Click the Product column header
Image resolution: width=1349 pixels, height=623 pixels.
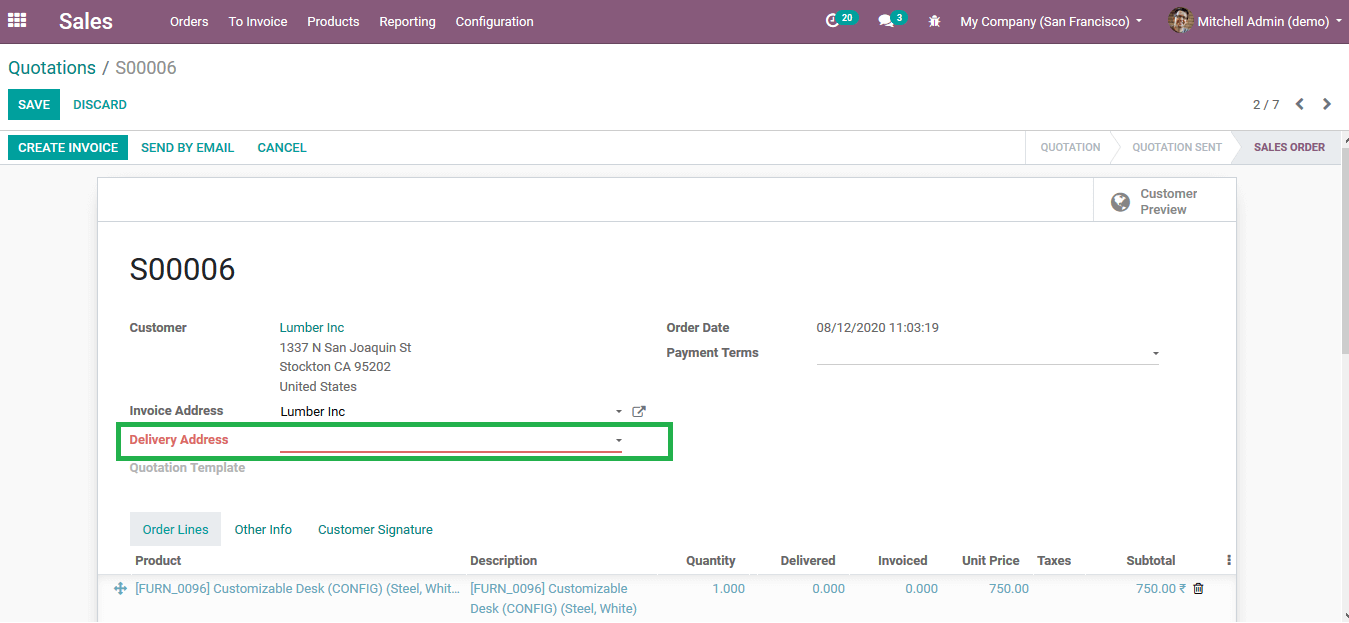coord(158,561)
